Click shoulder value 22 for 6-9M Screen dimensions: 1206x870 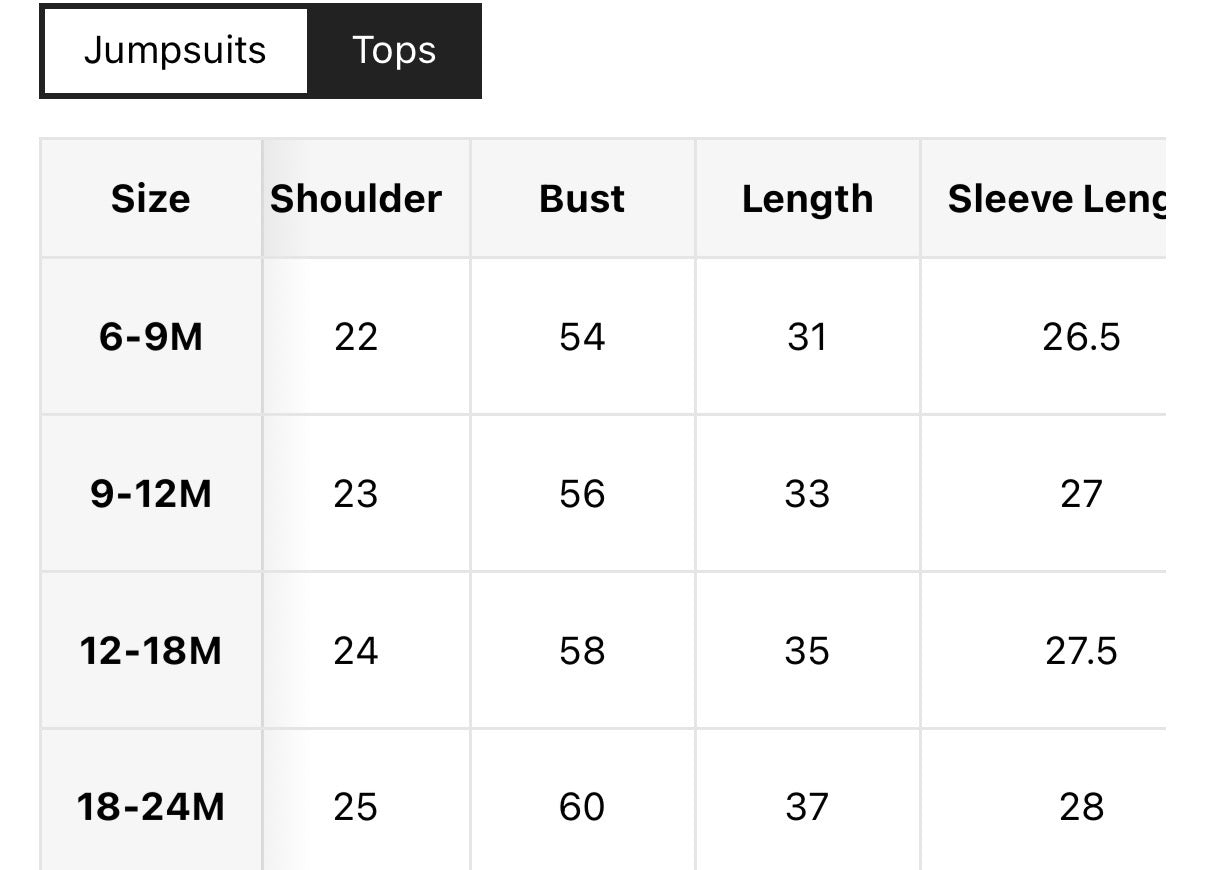(356, 337)
